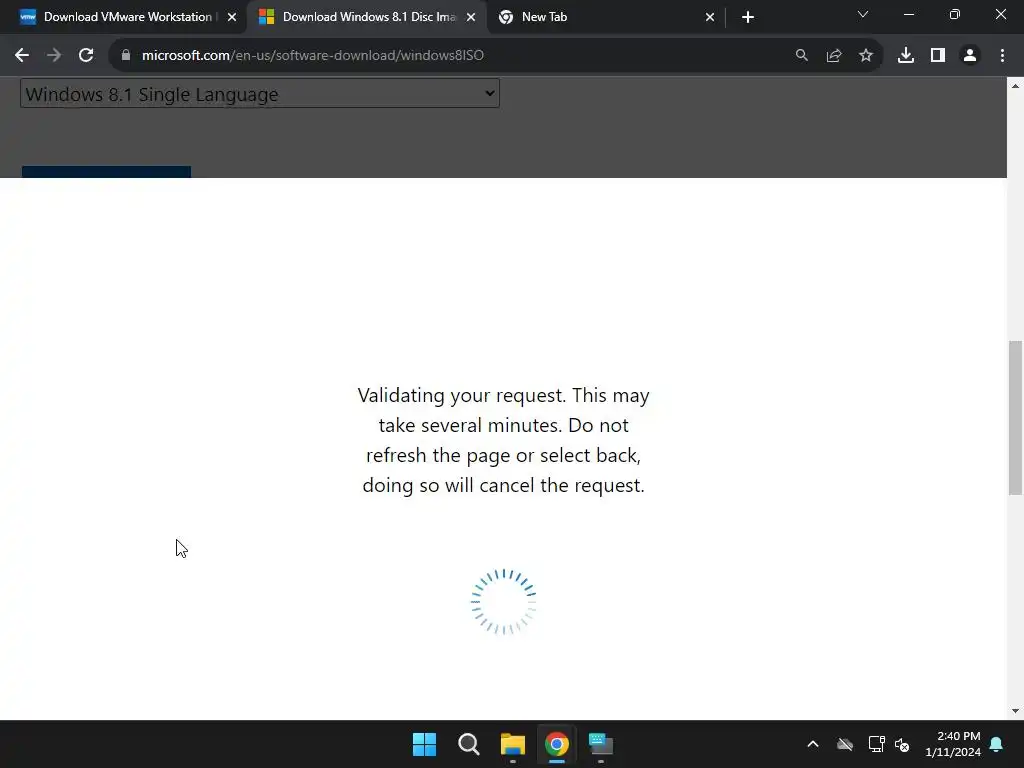1024x768 pixels.
Task: Bookmark this page with the star
Action: 865,56
